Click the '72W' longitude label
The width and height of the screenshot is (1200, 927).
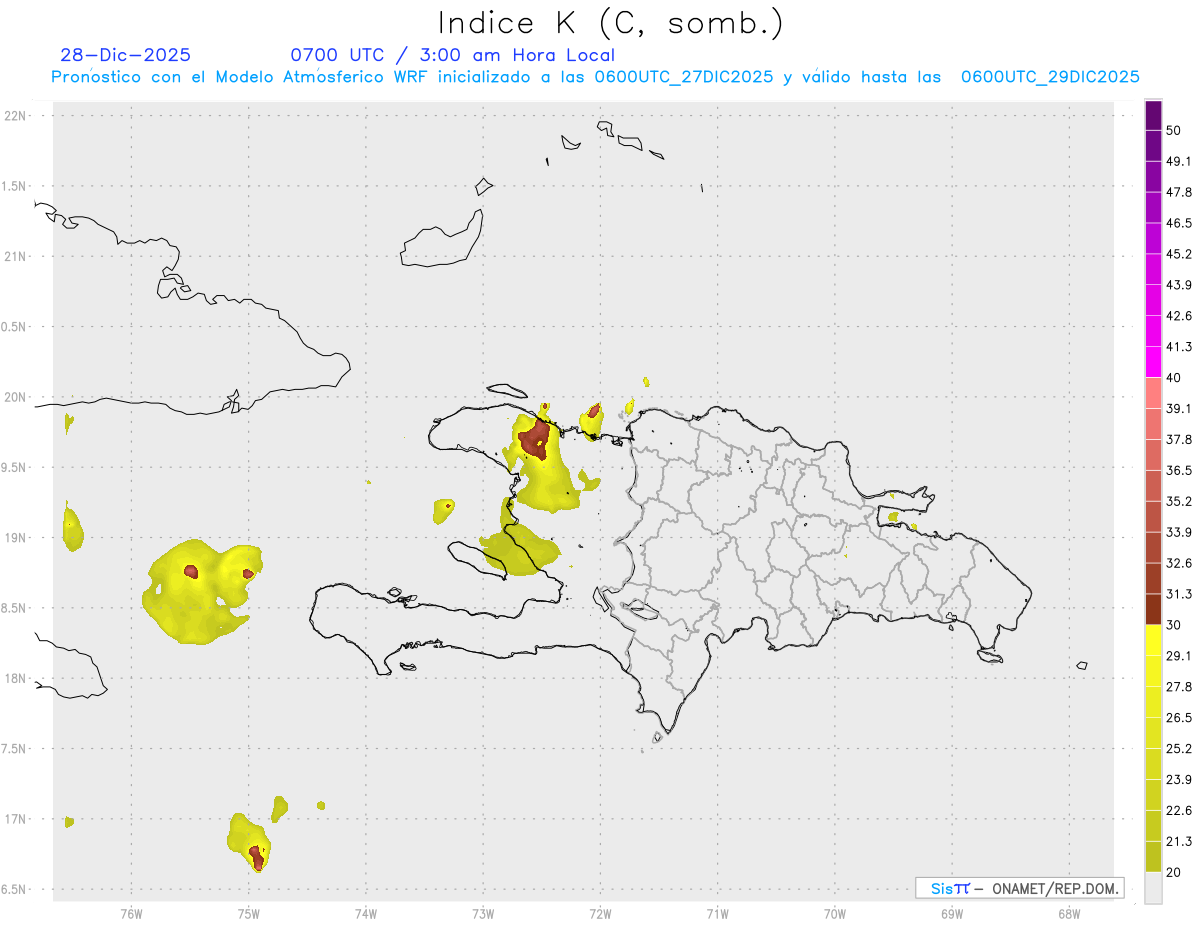(600, 913)
